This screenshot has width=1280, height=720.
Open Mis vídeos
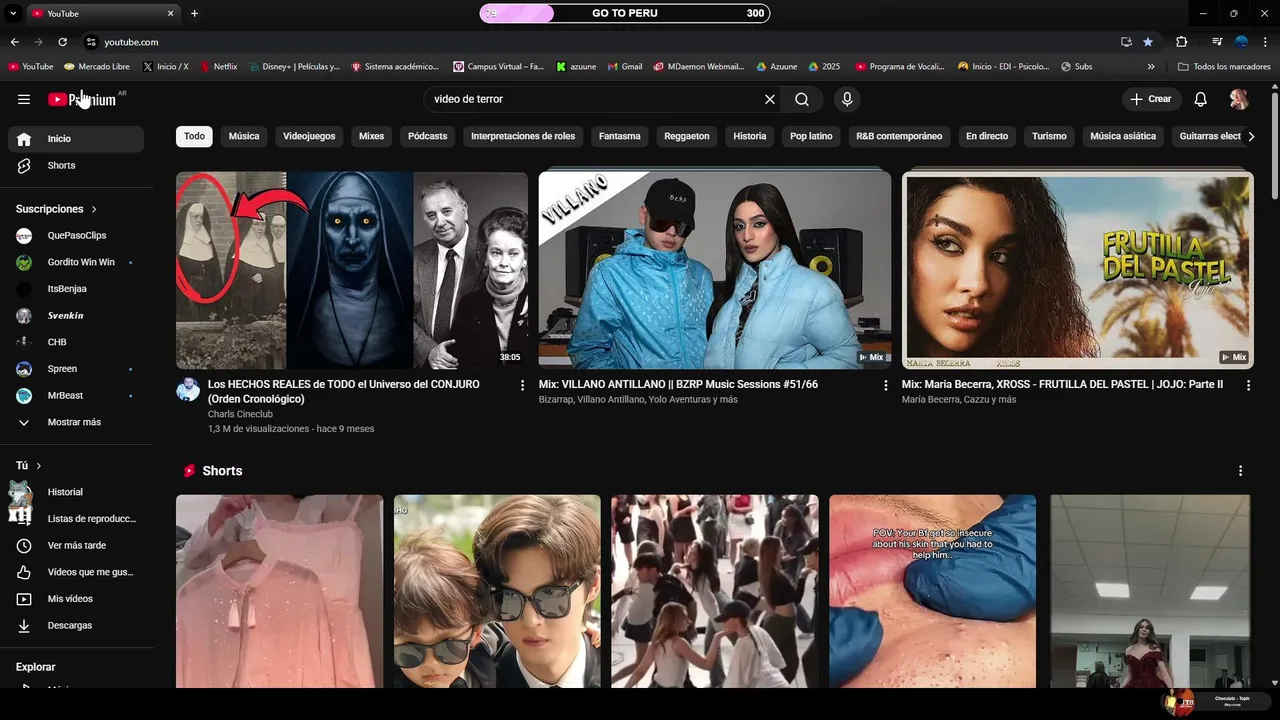point(76,599)
